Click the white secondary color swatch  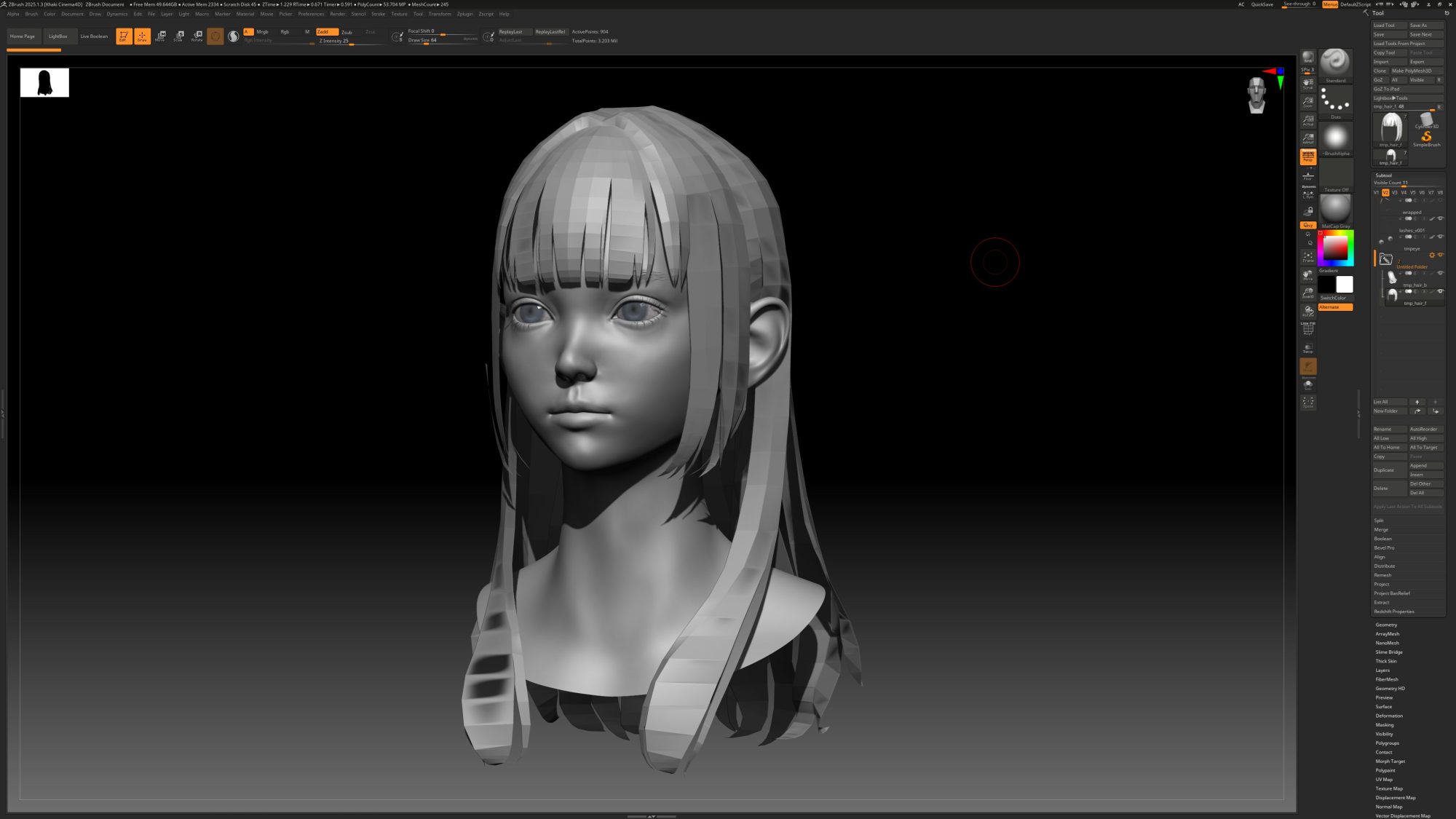tap(1344, 284)
